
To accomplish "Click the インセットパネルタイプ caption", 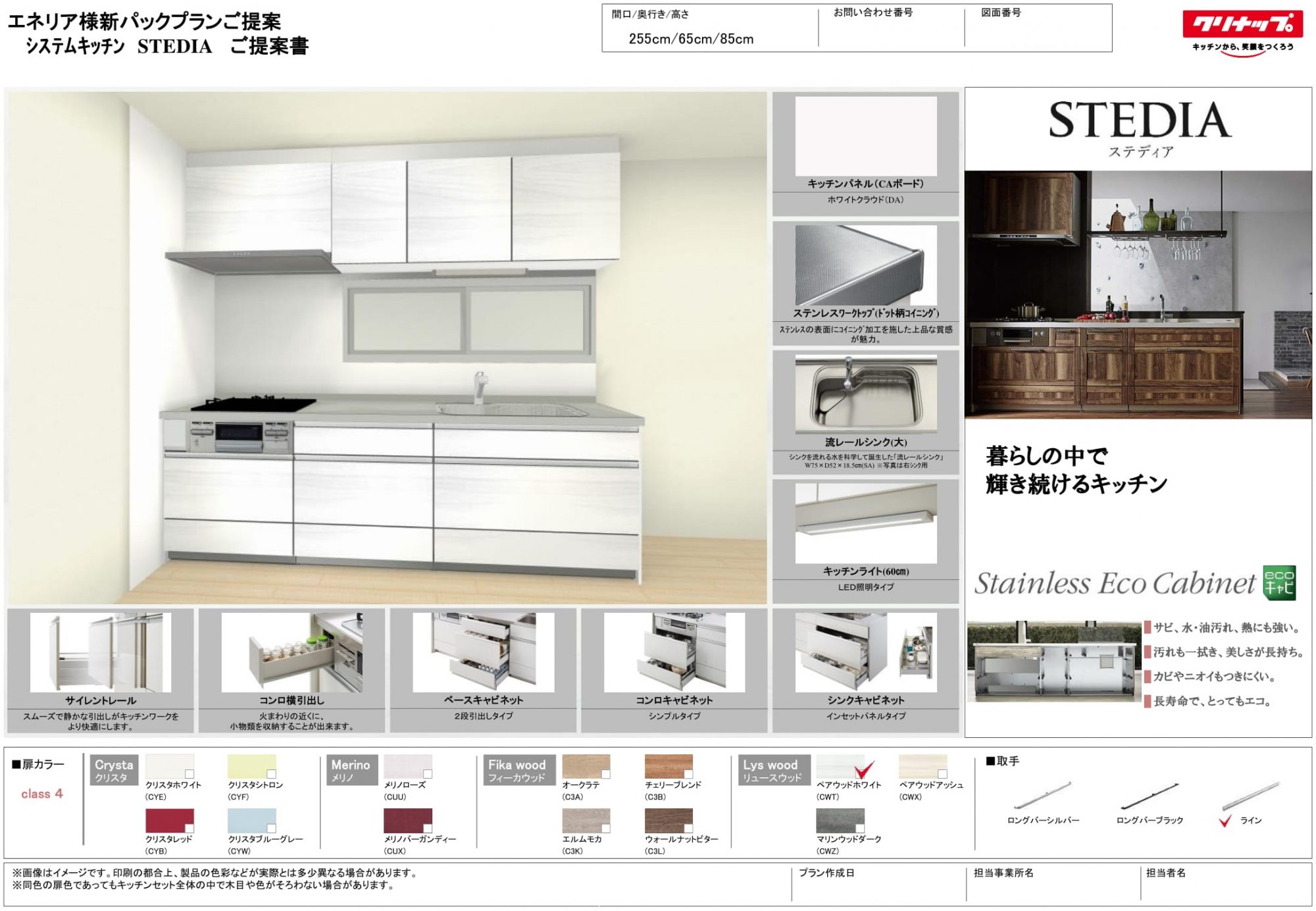I will pyautogui.click(x=866, y=716).
